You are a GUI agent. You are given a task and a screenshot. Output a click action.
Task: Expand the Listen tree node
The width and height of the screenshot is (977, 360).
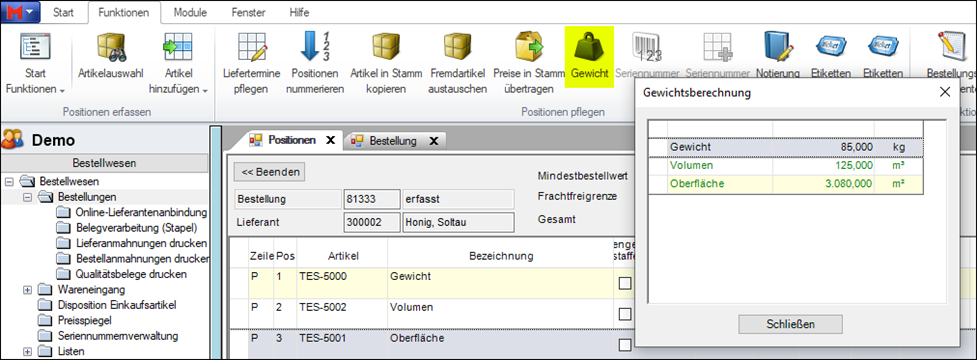click(x=27, y=351)
